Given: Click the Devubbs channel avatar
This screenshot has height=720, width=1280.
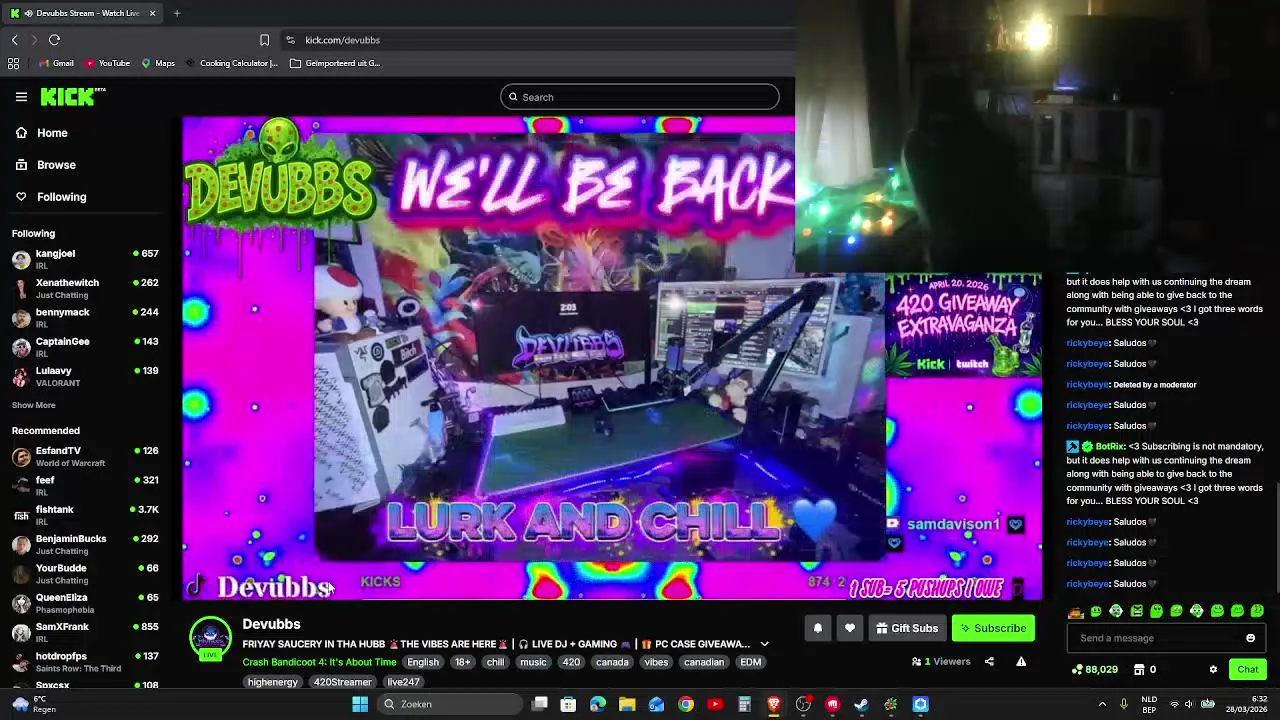Looking at the screenshot, I should click(x=210, y=638).
